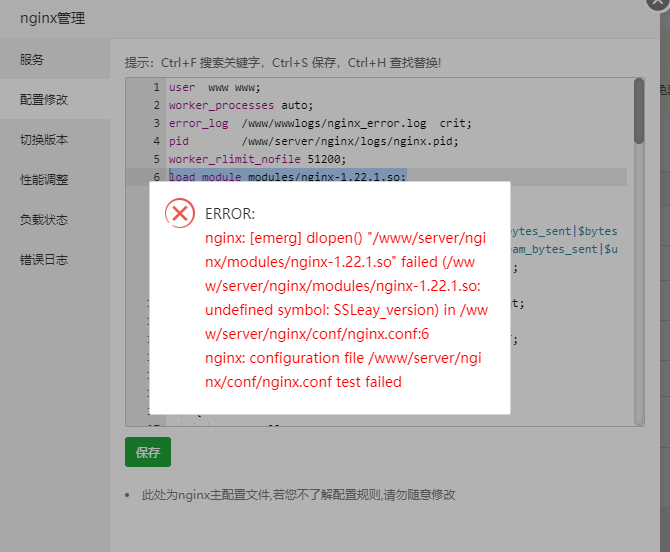Viewport: 670px width, 552px height.
Task: Switch to 切换版本 tab
Action: pos(44,140)
